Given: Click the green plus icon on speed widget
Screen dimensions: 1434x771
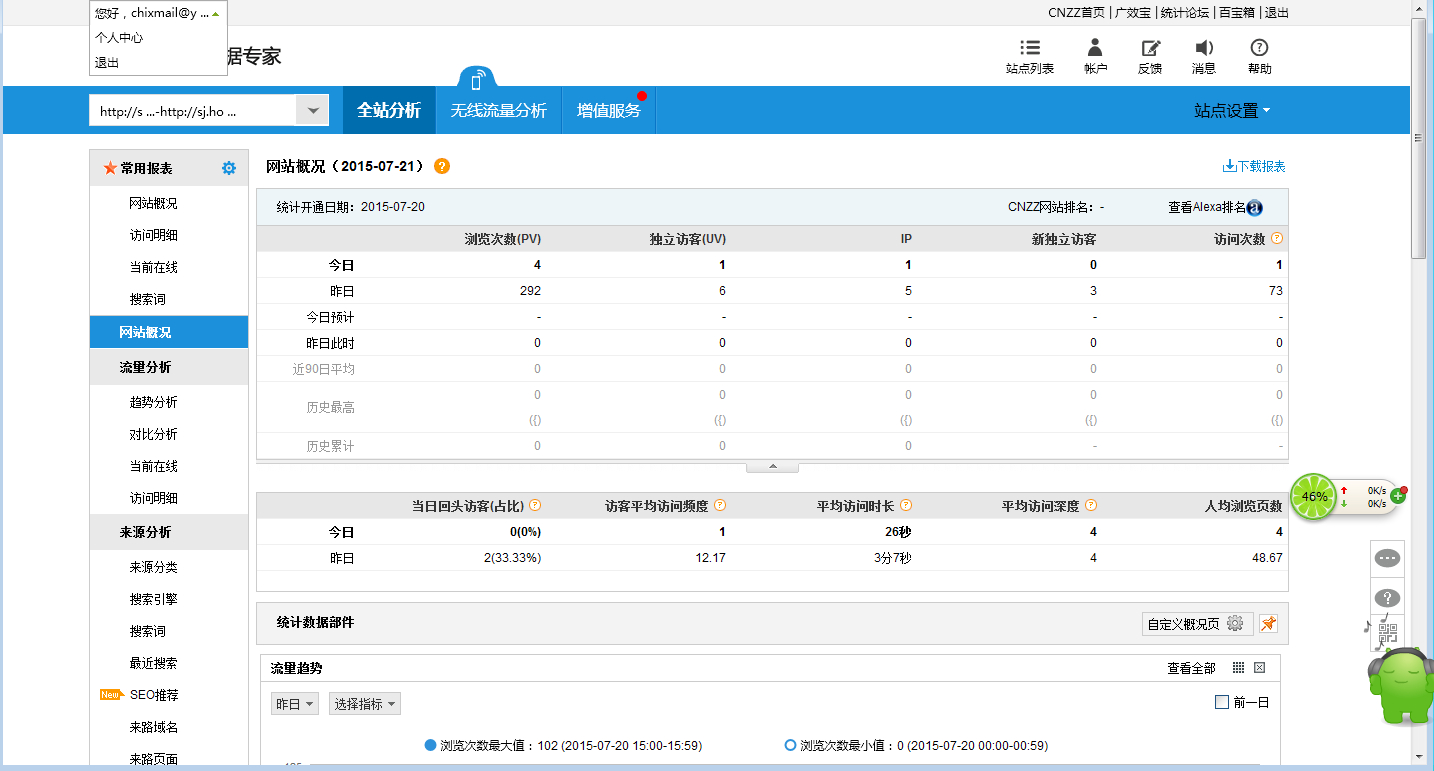Looking at the screenshot, I should click(x=1398, y=496).
